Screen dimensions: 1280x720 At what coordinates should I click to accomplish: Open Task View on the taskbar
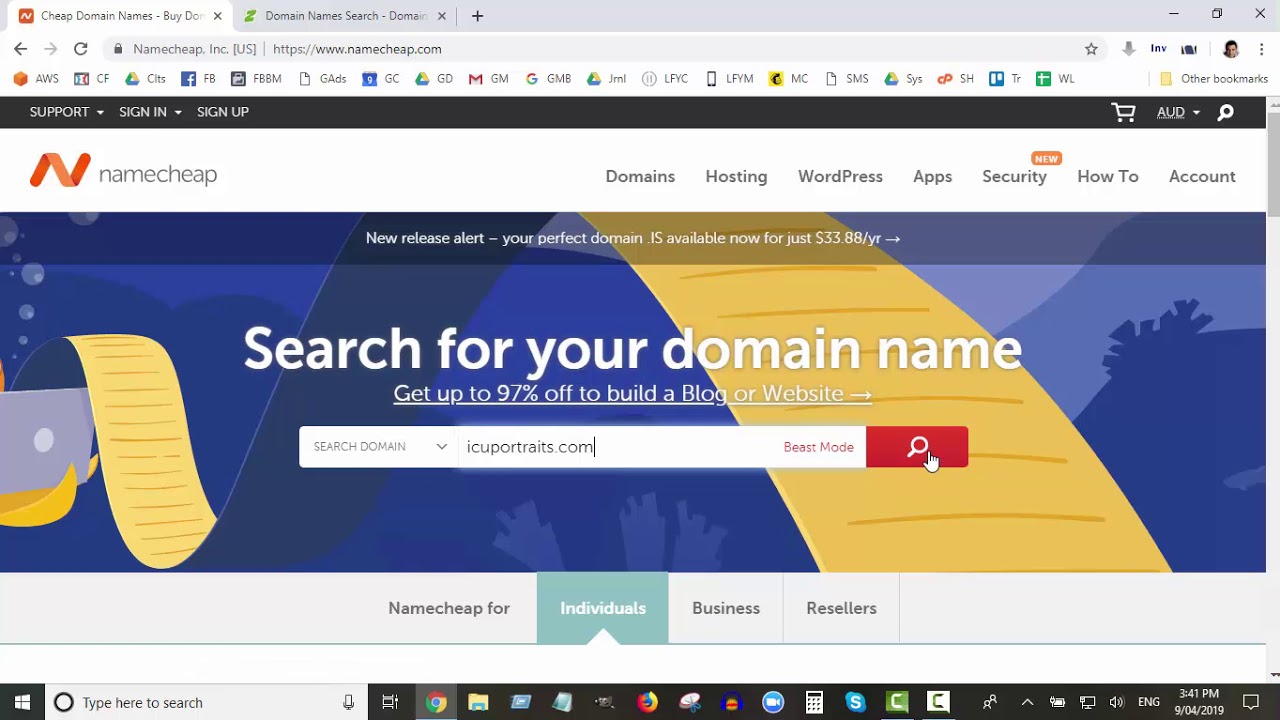pos(390,702)
